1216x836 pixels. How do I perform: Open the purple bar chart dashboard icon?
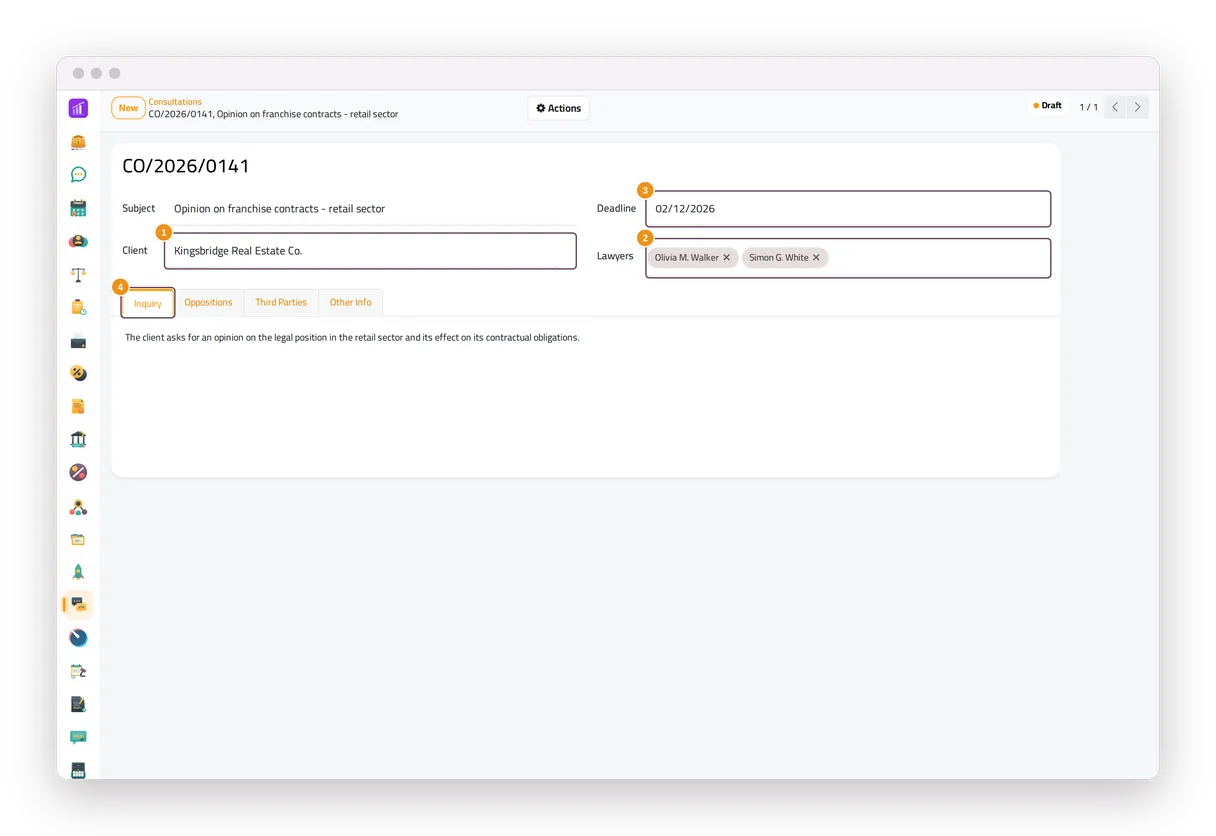(78, 108)
